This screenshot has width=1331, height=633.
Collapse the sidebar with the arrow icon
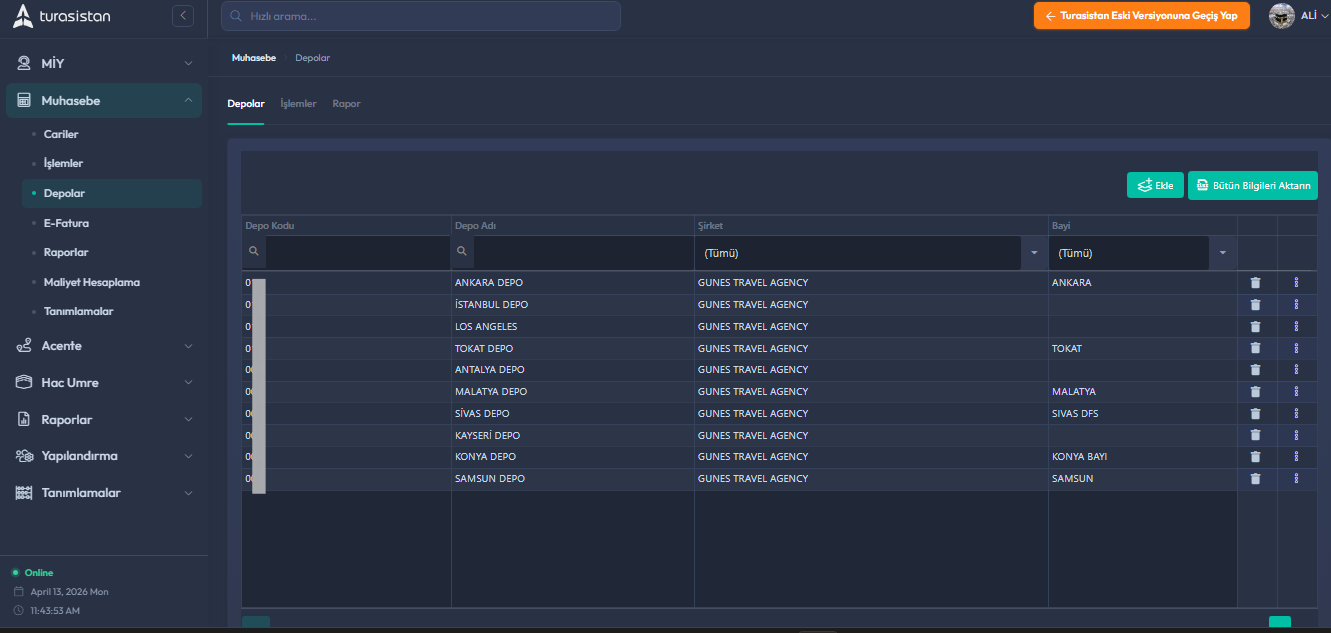pyautogui.click(x=182, y=16)
